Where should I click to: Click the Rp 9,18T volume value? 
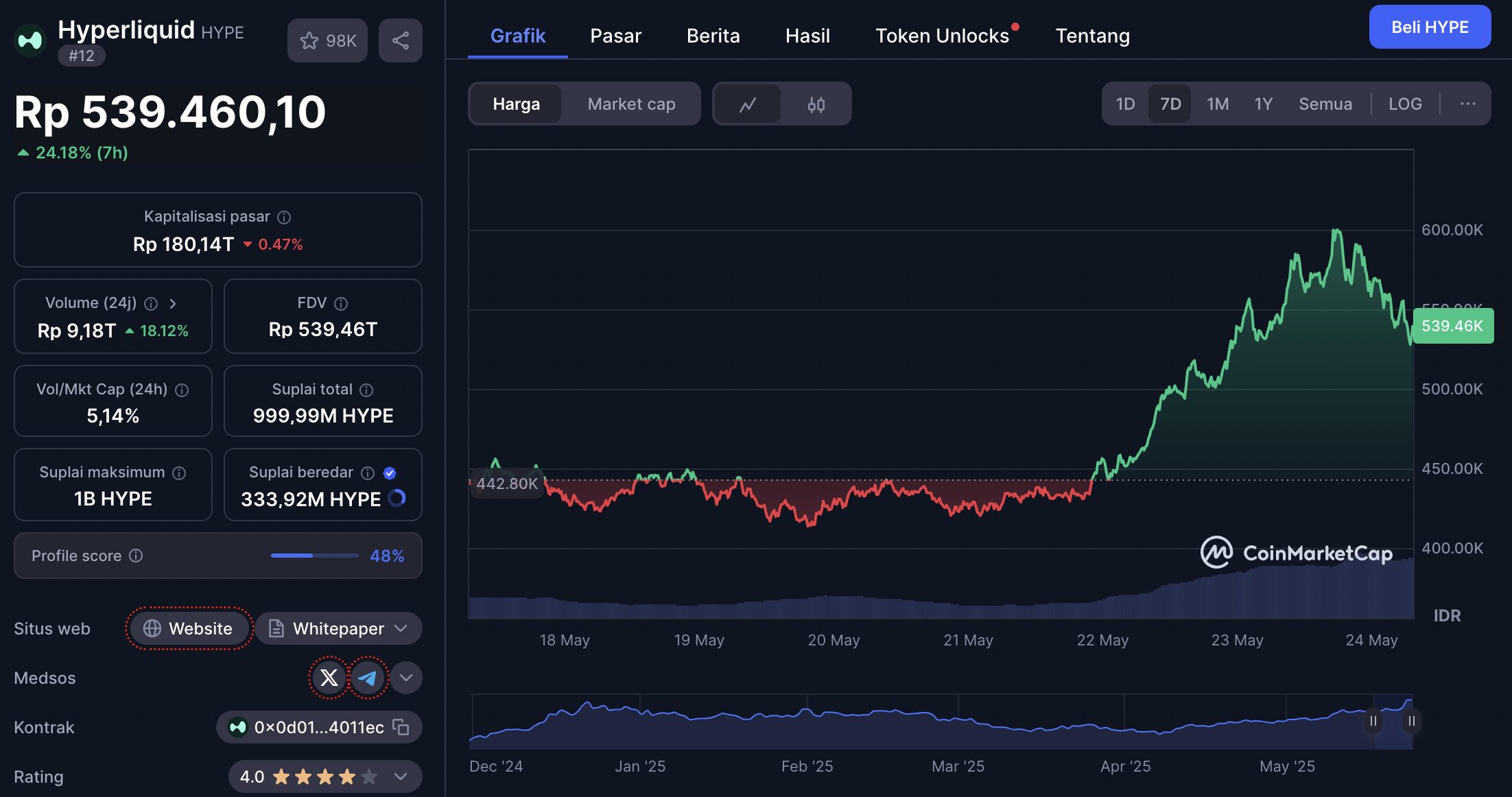pos(76,331)
